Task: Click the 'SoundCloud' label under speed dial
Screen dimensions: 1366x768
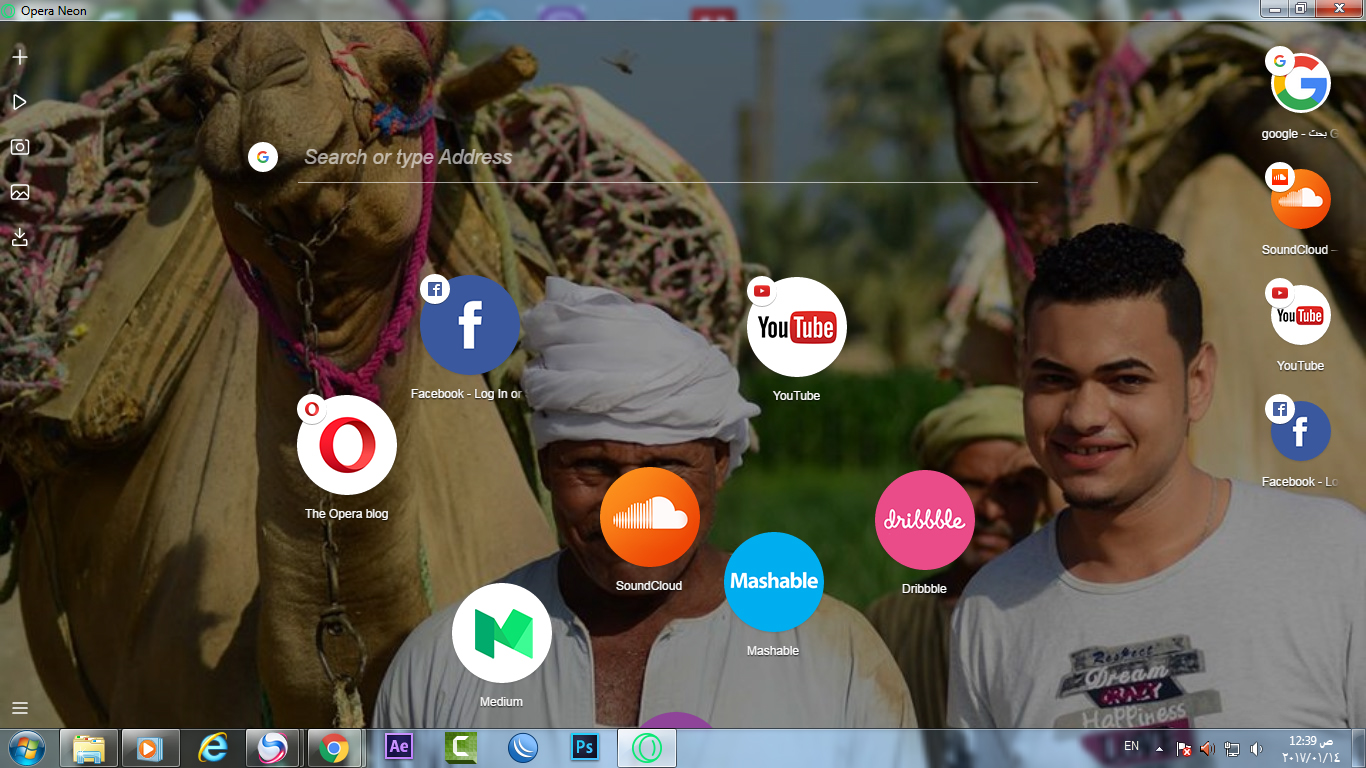Action: coord(649,586)
